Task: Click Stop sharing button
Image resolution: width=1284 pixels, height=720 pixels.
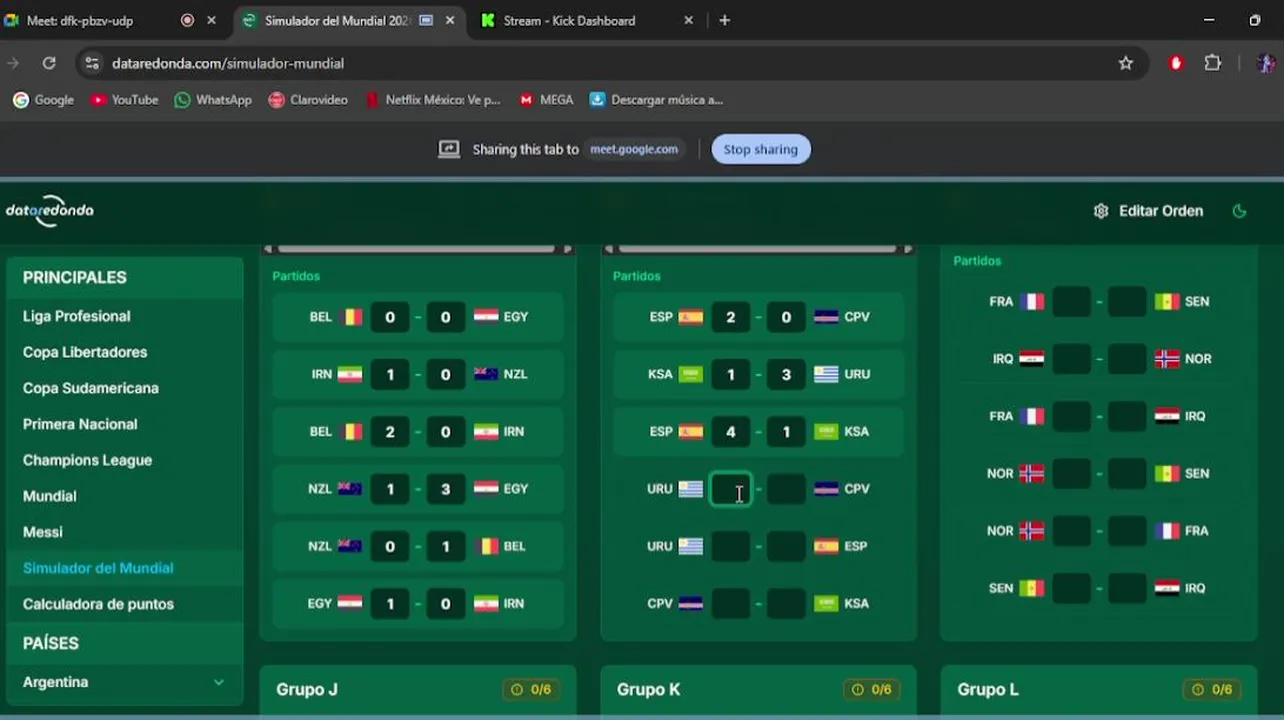Action: (x=761, y=149)
